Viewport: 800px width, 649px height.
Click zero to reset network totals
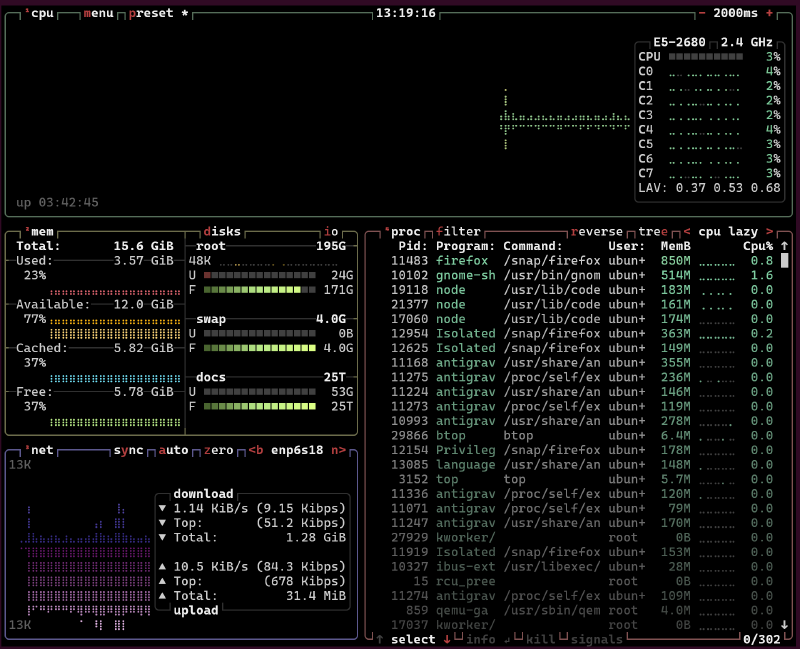[217, 450]
